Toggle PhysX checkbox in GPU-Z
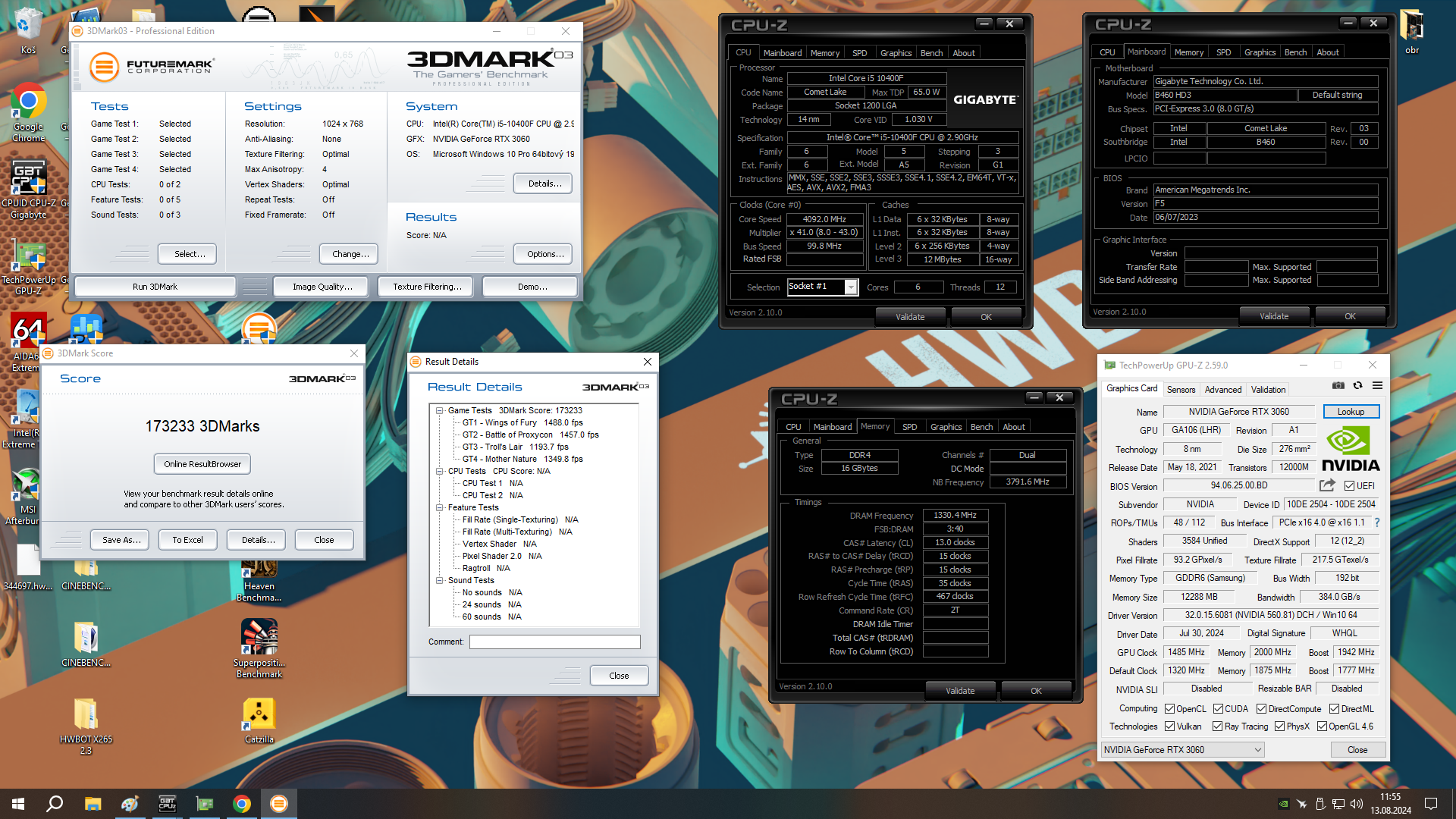The image size is (1456, 819). coord(1280,726)
